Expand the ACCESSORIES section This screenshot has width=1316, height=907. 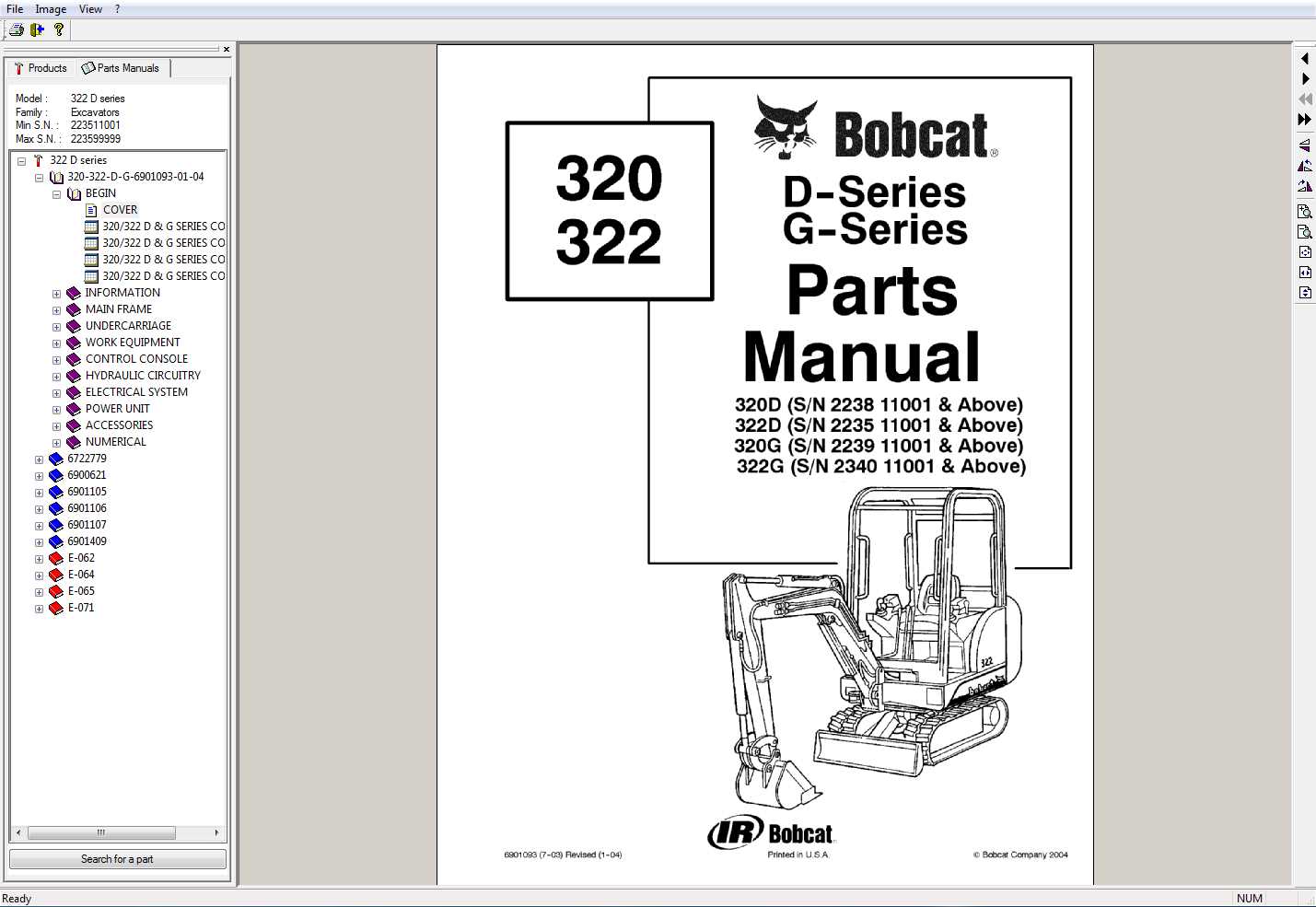pos(56,426)
